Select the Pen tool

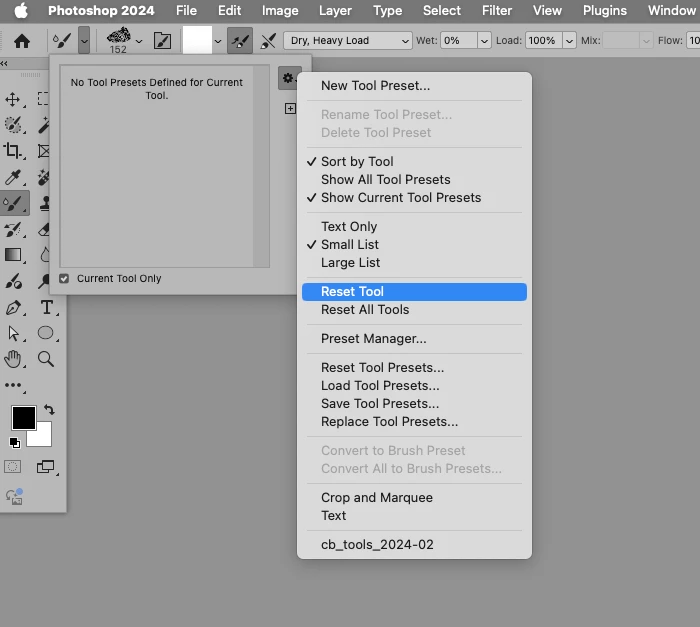pyautogui.click(x=12, y=308)
